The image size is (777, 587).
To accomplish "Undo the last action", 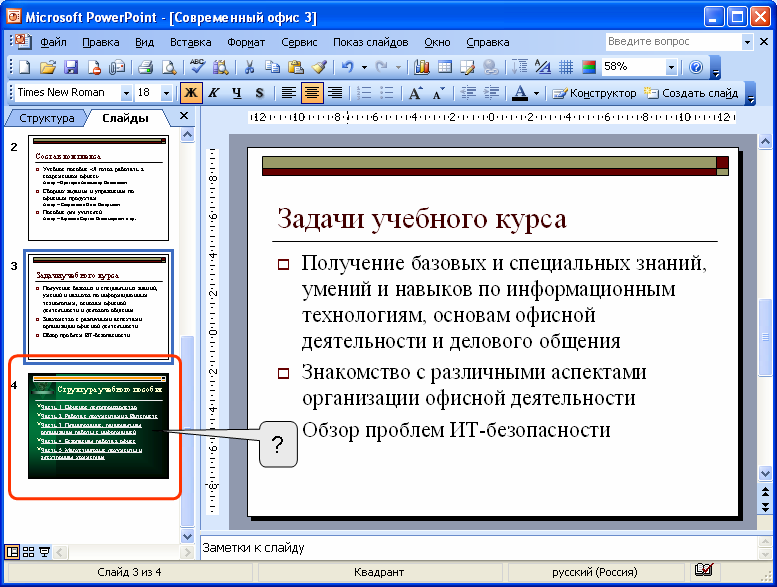I will point(348,67).
